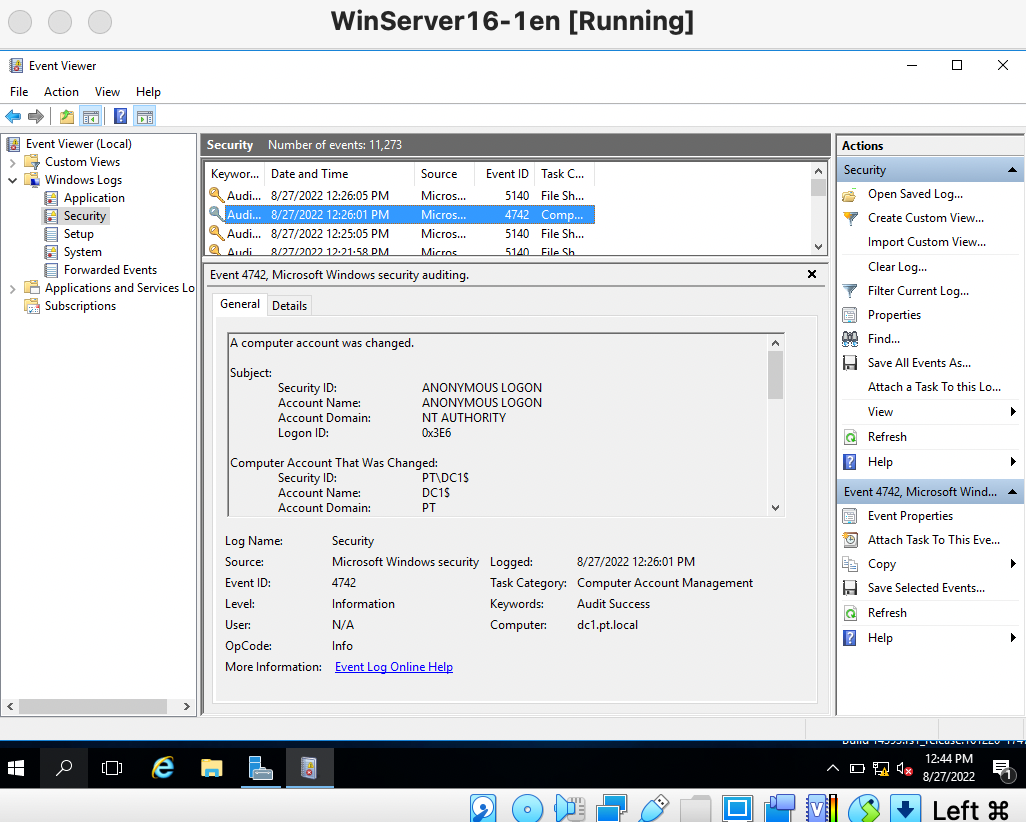Open the View menu in the menu bar
1026x822 pixels.
[107, 92]
